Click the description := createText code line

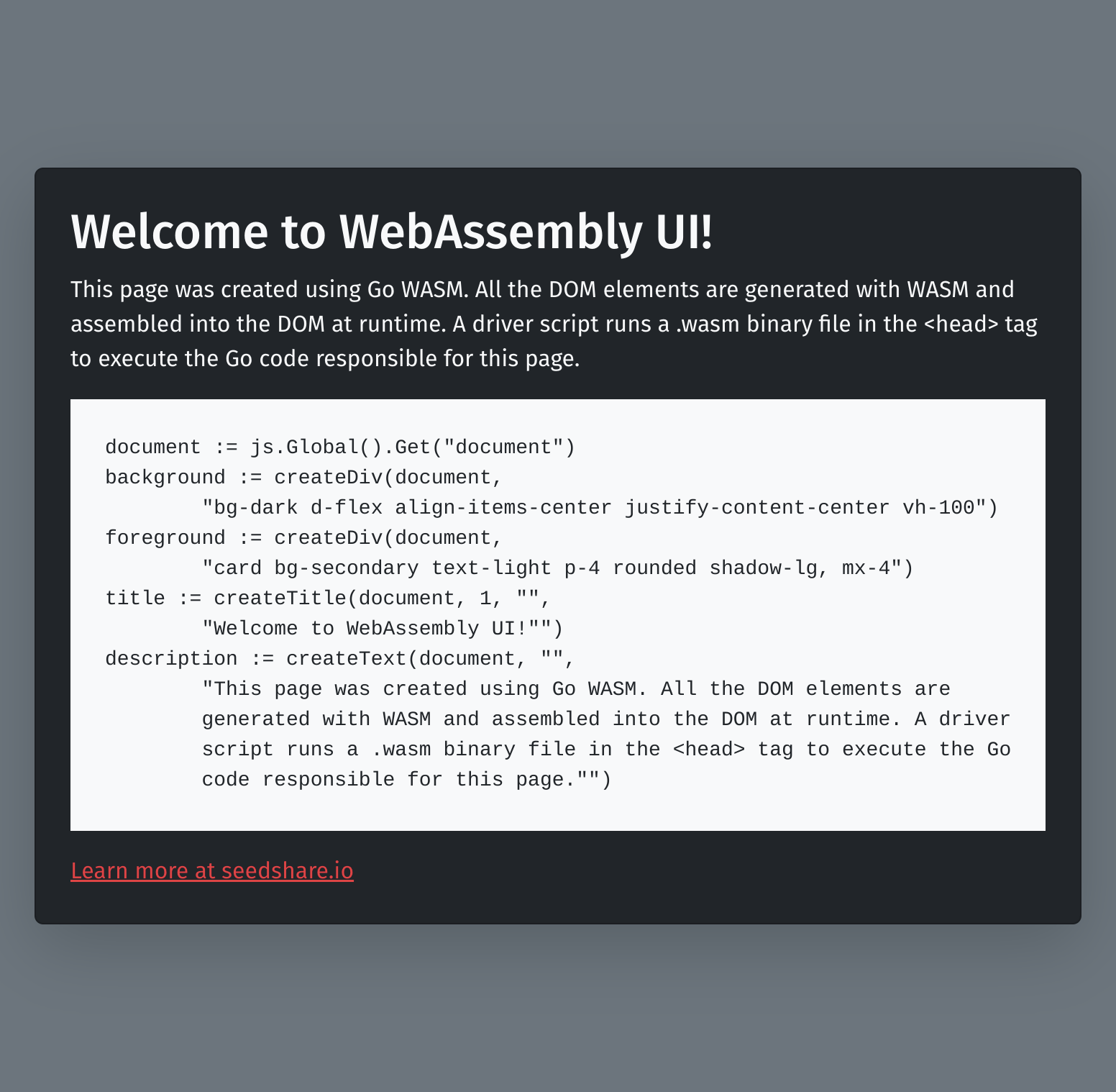click(x=339, y=658)
